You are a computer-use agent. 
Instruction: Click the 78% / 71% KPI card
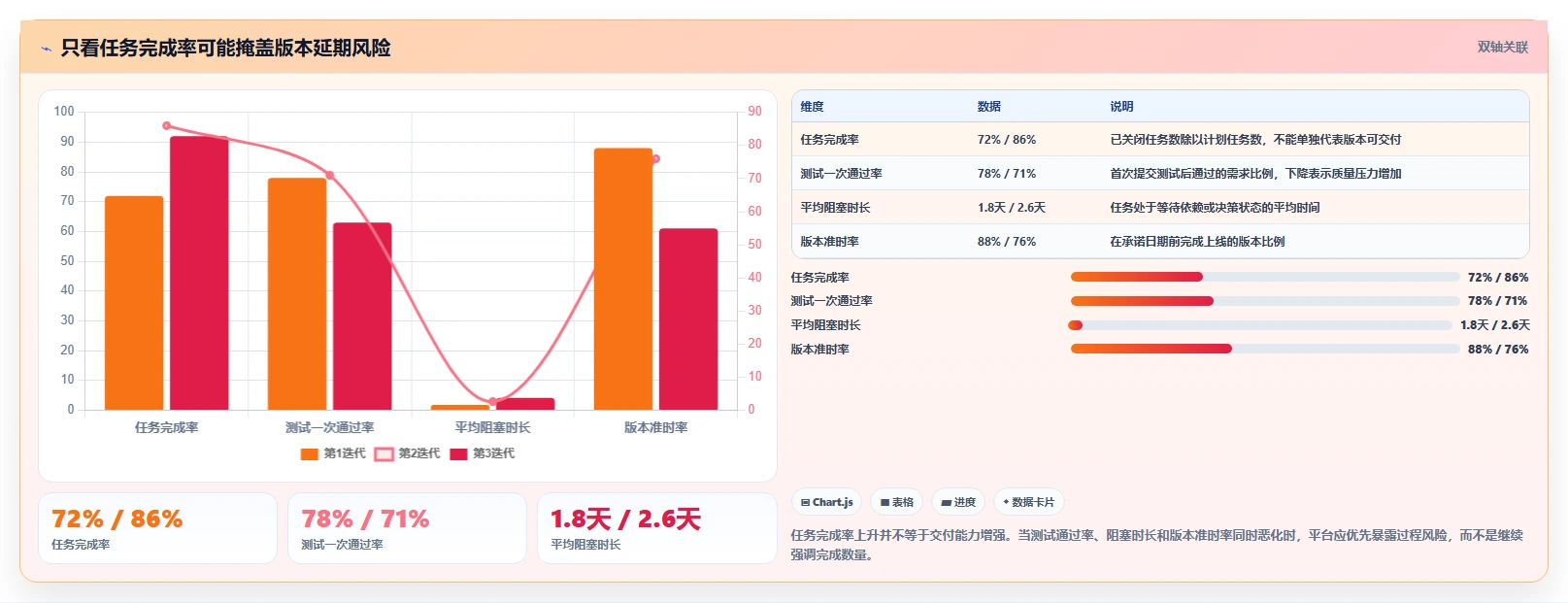(407, 528)
